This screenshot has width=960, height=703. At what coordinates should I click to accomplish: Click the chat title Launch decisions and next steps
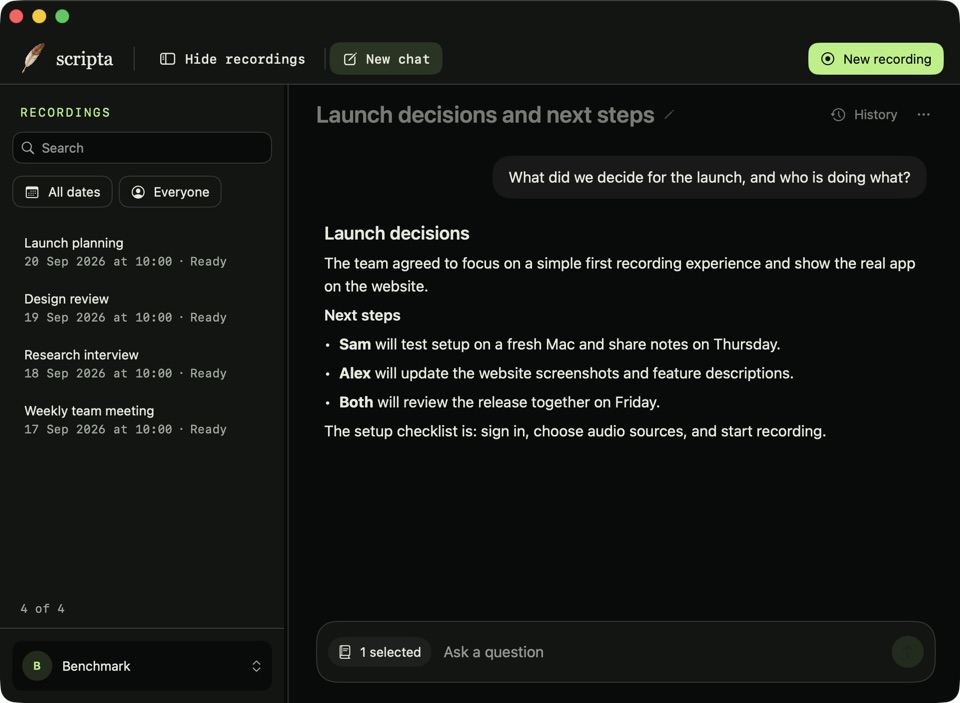(x=485, y=115)
